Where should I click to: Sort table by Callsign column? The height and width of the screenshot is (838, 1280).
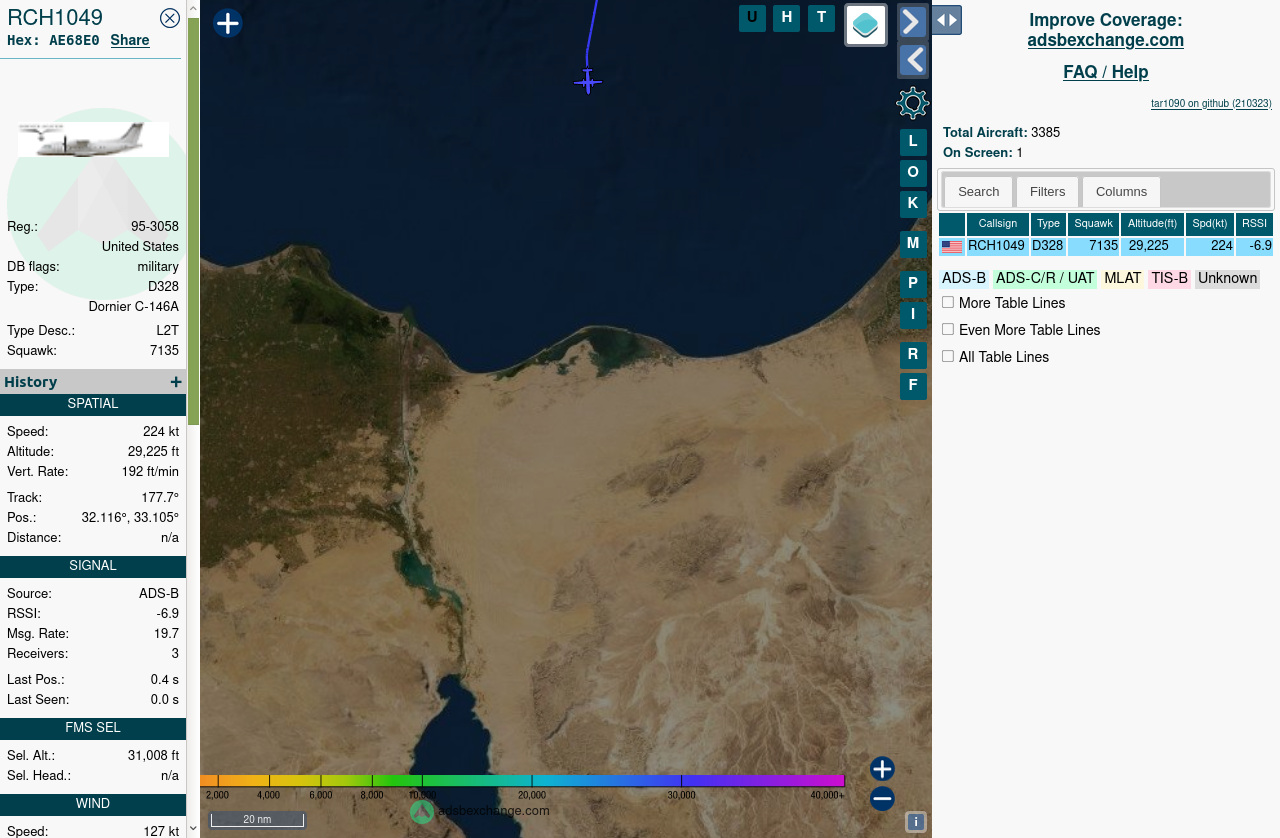pos(998,224)
